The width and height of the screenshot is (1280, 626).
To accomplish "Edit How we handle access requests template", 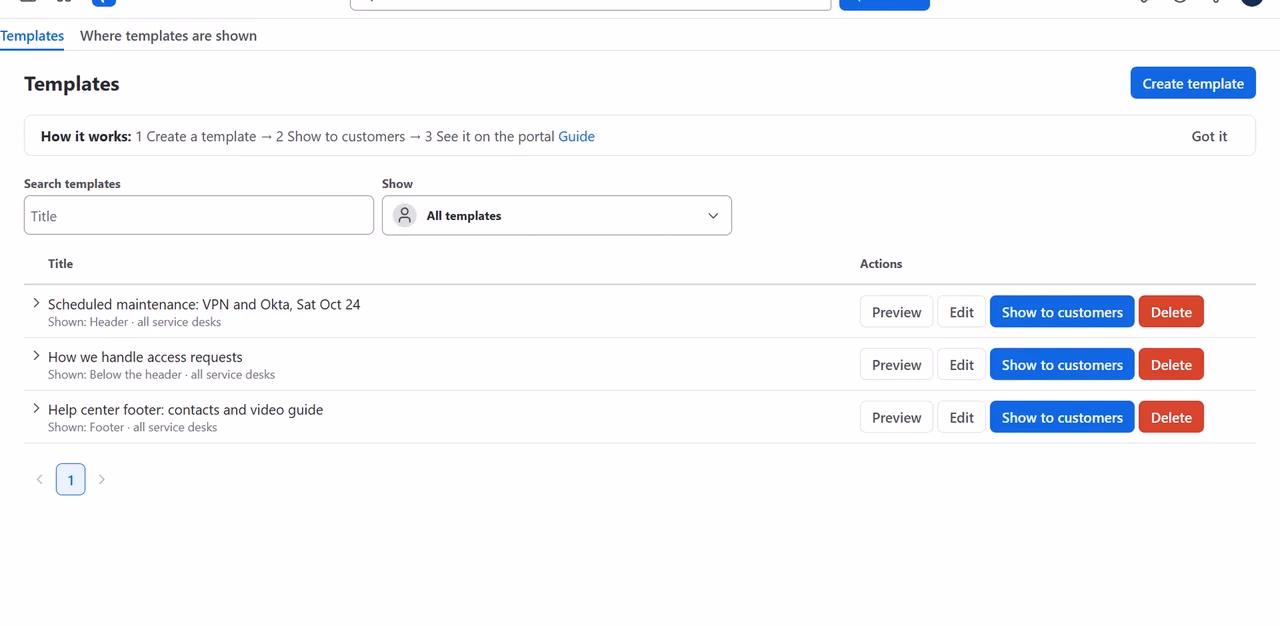I will pyautogui.click(x=961, y=365).
